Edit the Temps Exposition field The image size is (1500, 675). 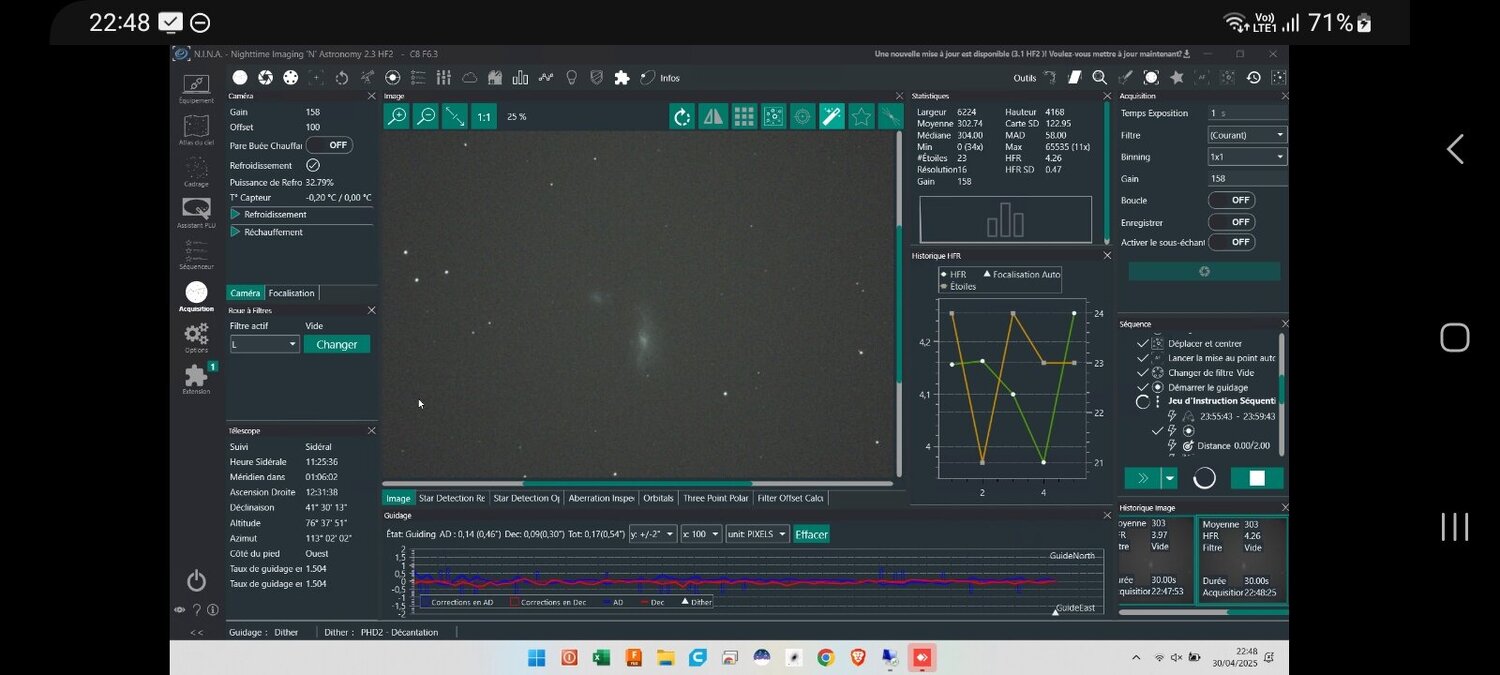(1247, 113)
